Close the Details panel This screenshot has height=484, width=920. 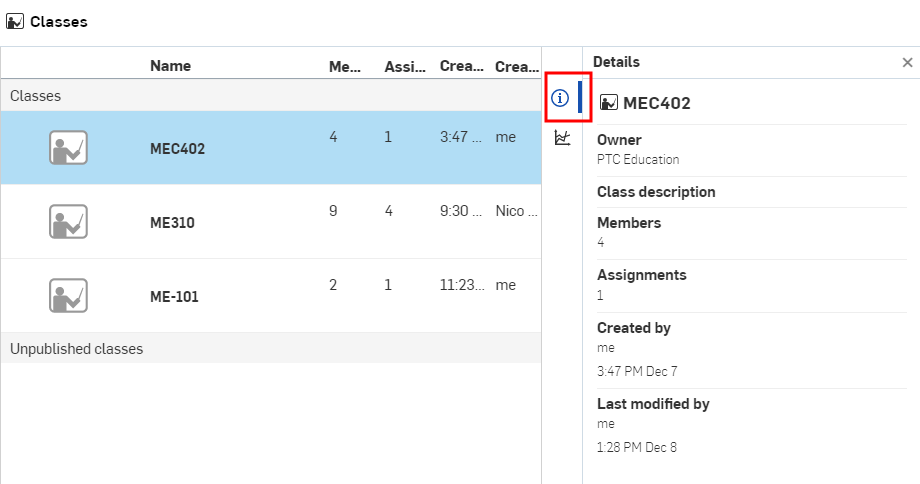(x=907, y=62)
